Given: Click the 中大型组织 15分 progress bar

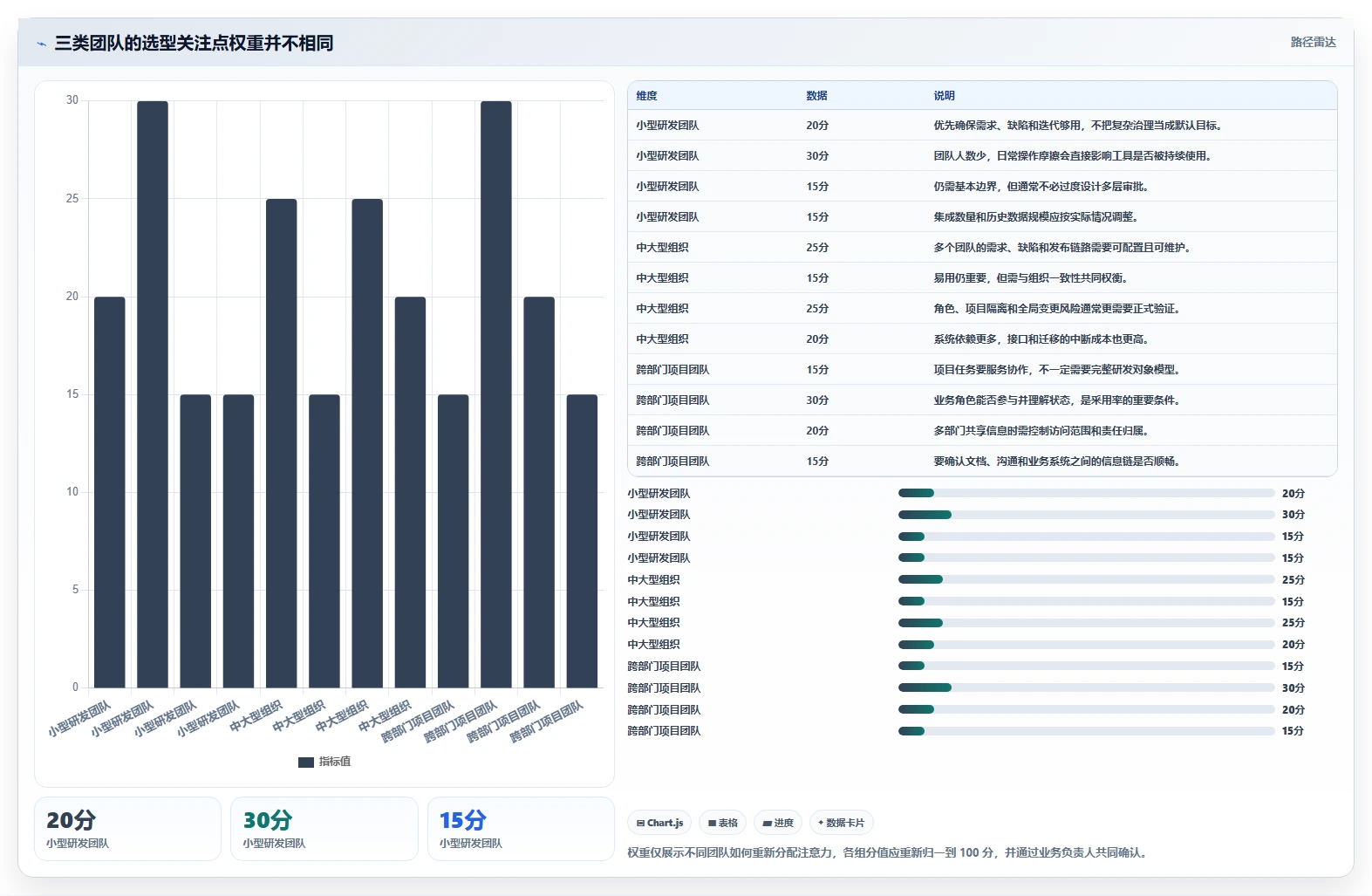Looking at the screenshot, I should [x=1086, y=601].
